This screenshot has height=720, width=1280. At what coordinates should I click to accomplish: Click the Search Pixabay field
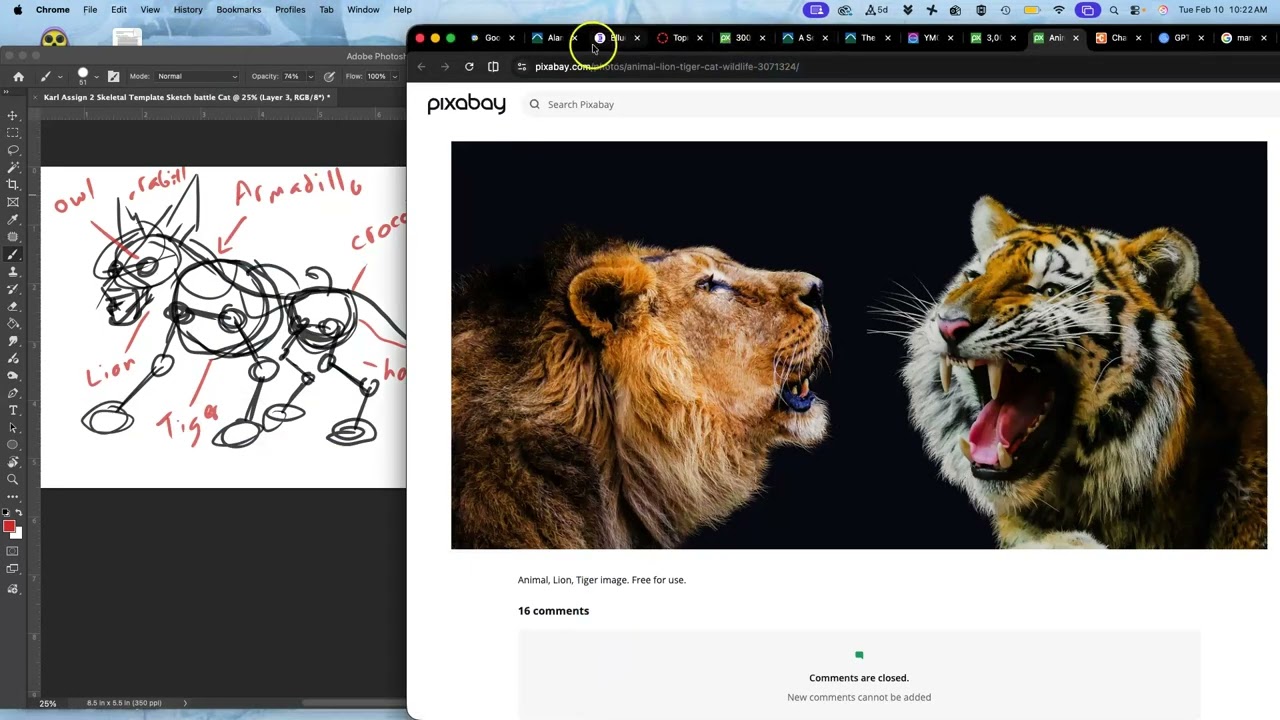(900, 104)
